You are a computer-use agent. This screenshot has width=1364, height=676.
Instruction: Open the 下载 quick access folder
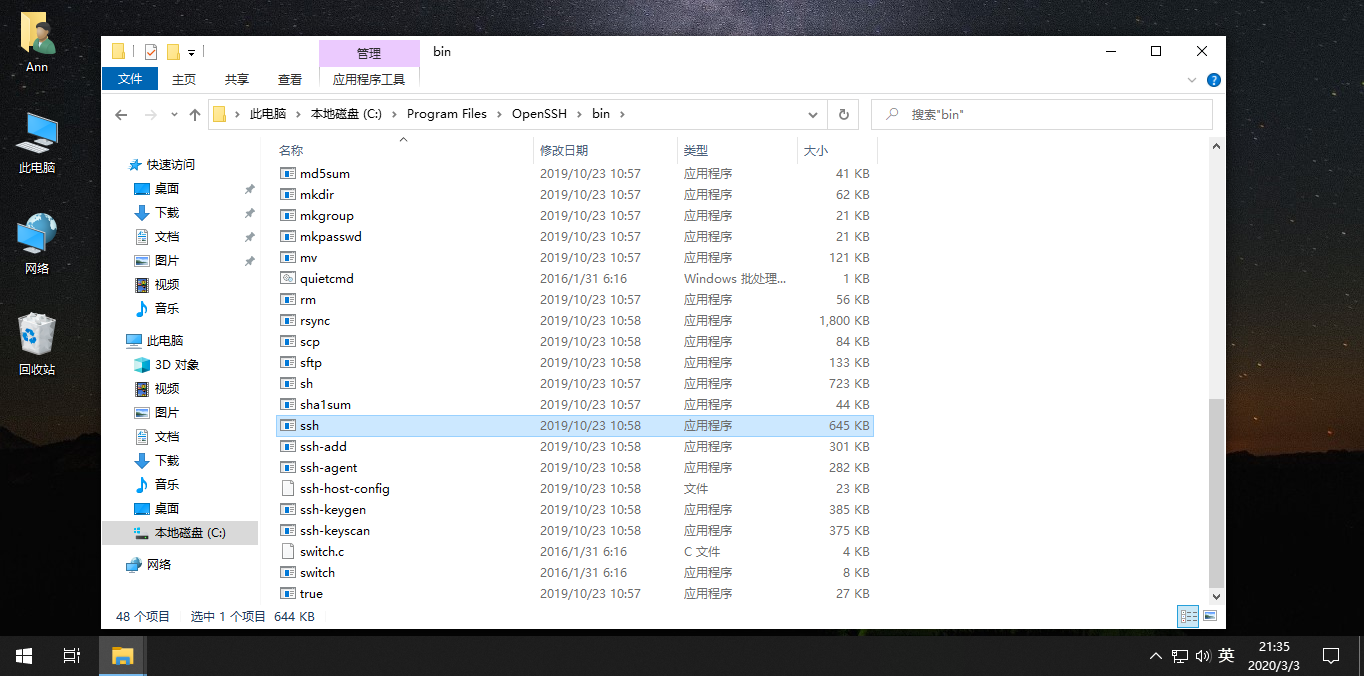click(166, 213)
